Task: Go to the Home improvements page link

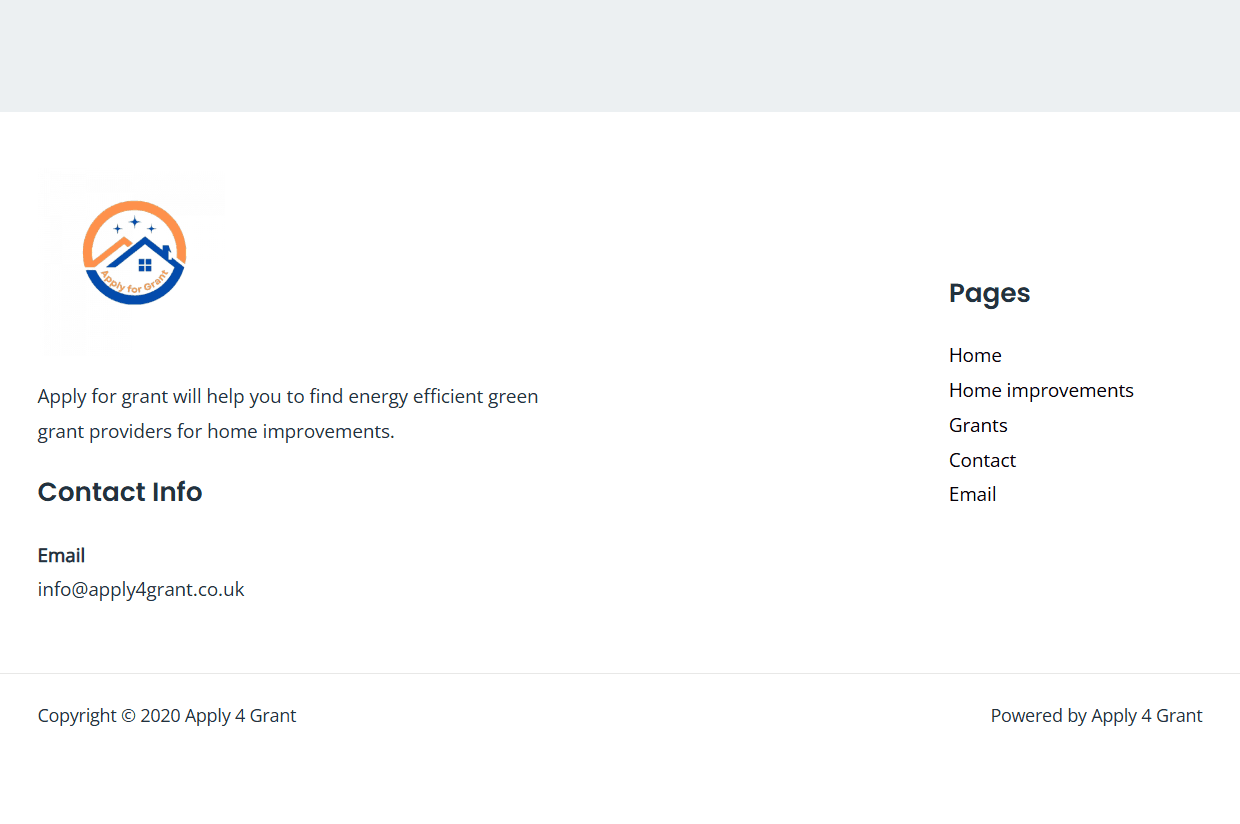Action: 1041,390
